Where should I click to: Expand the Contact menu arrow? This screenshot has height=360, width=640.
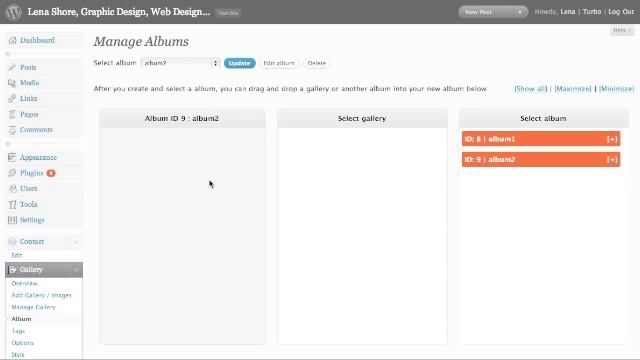[76, 242]
